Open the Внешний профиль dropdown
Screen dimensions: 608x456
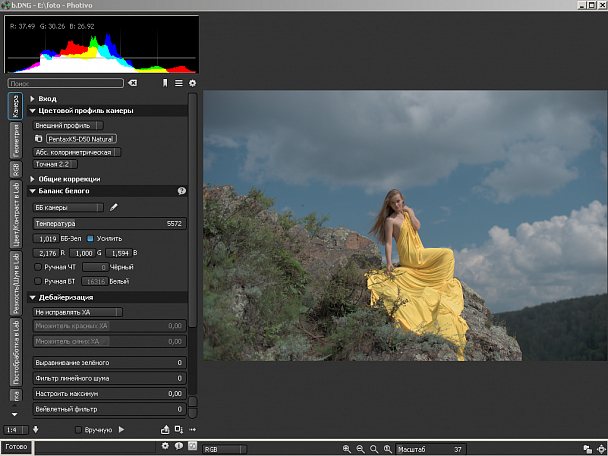pos(68,125)
